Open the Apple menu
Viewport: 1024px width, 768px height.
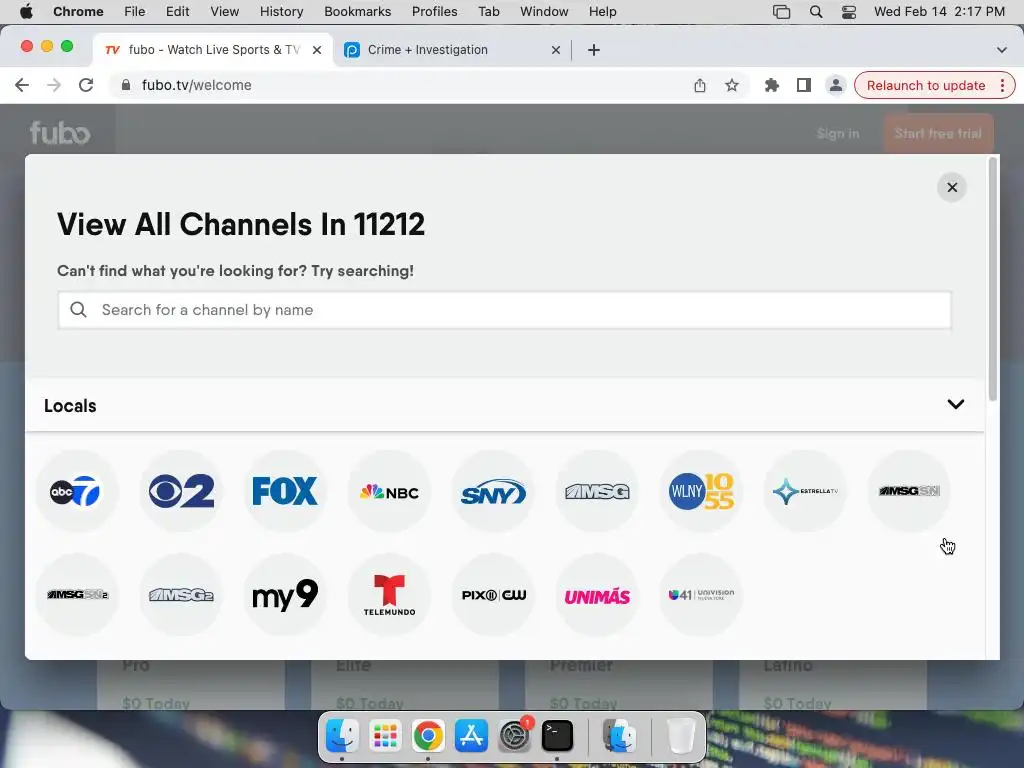pos(26,11)
